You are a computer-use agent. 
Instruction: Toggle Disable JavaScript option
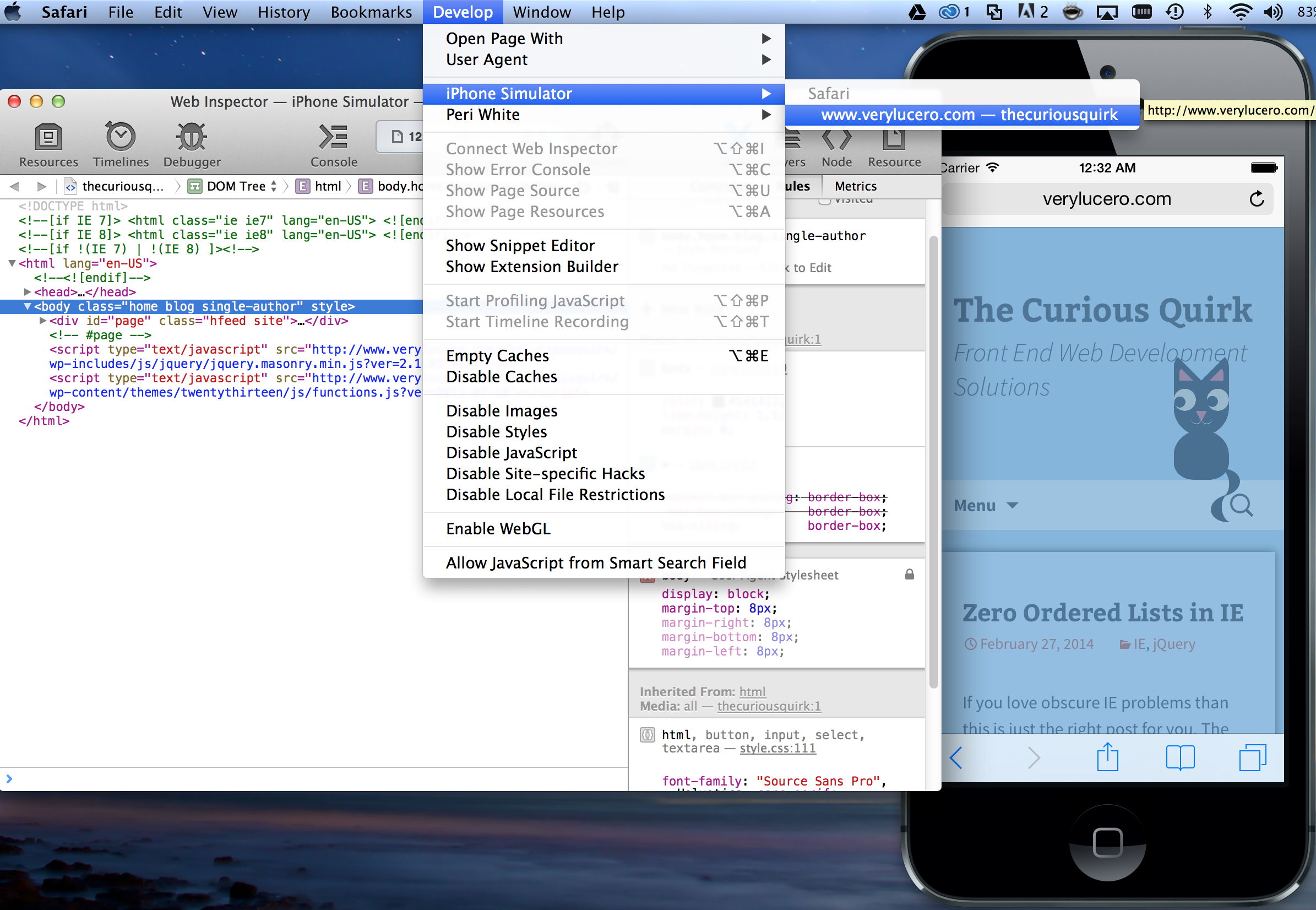pyautogui.click(x=603, y=453)
